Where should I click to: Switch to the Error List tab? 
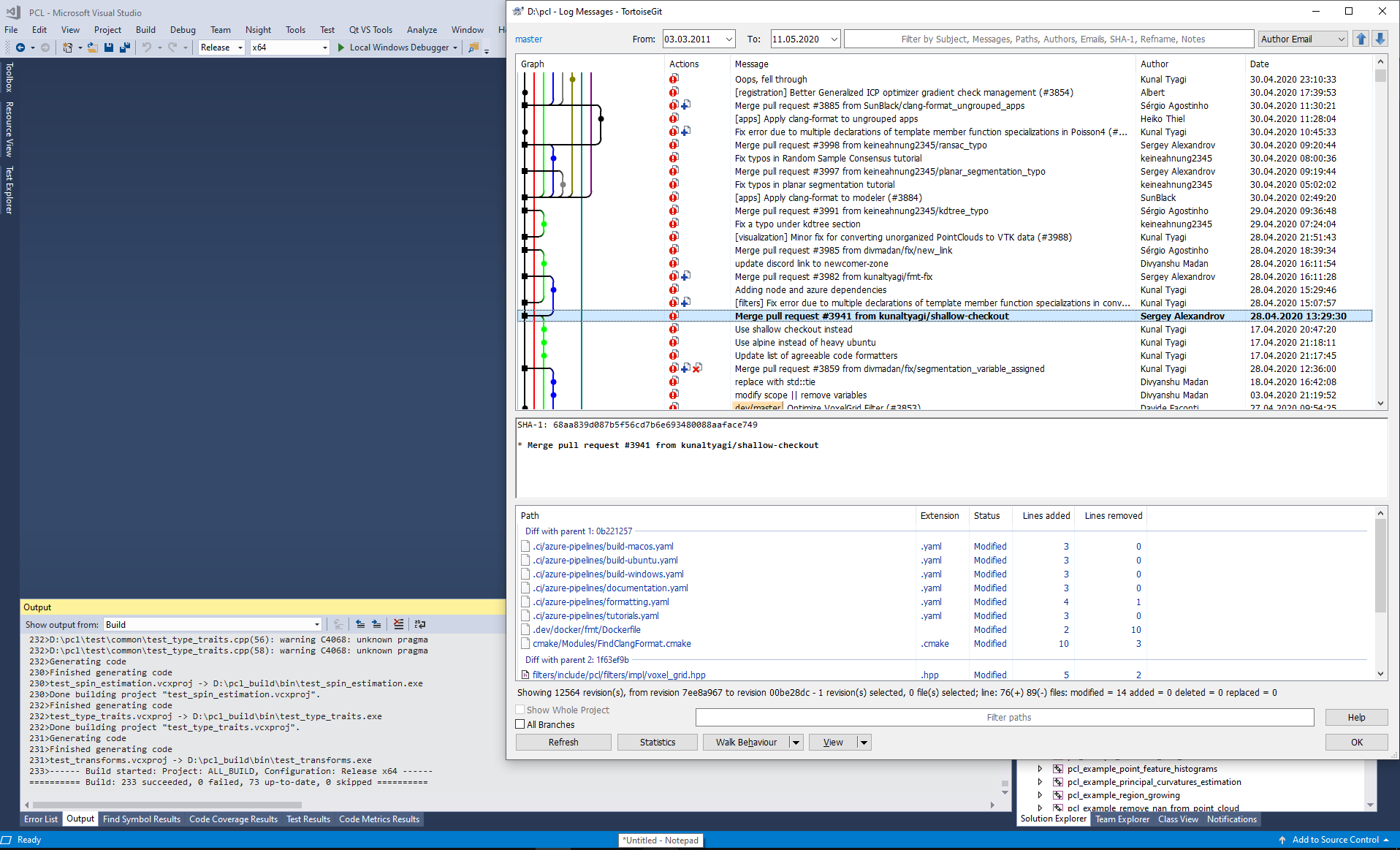pos(41,819)
